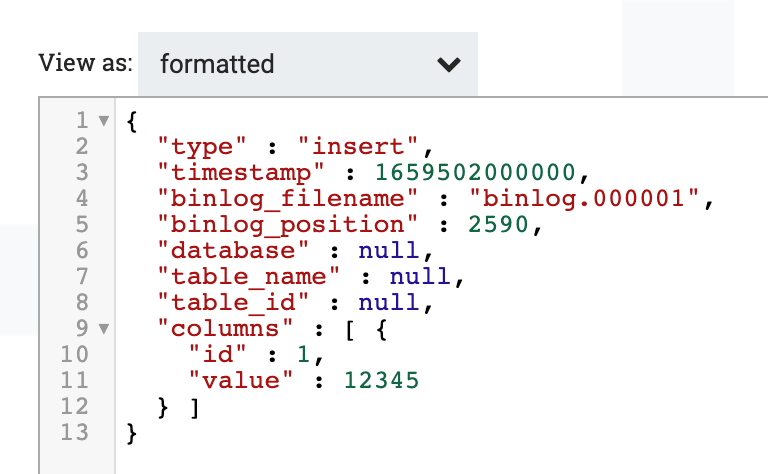Click the null value of "database"
Image resolution: width=768 pixels, height=474 pixels.
389,250
